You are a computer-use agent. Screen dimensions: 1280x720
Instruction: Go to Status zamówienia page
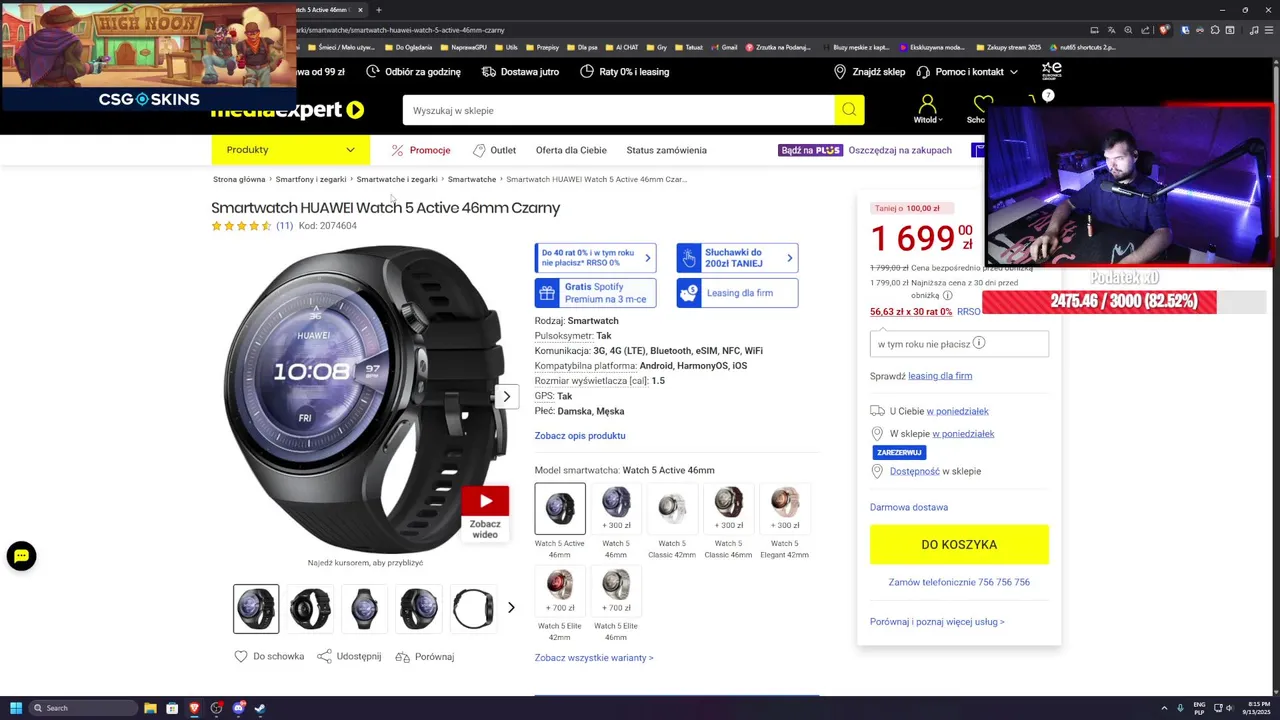(666, 150)
